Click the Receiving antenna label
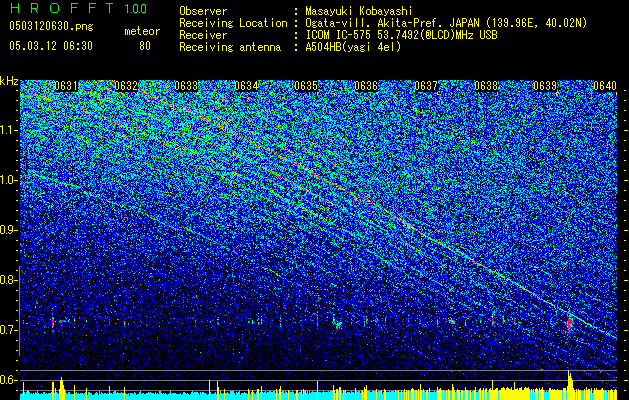 coord(230,47)
